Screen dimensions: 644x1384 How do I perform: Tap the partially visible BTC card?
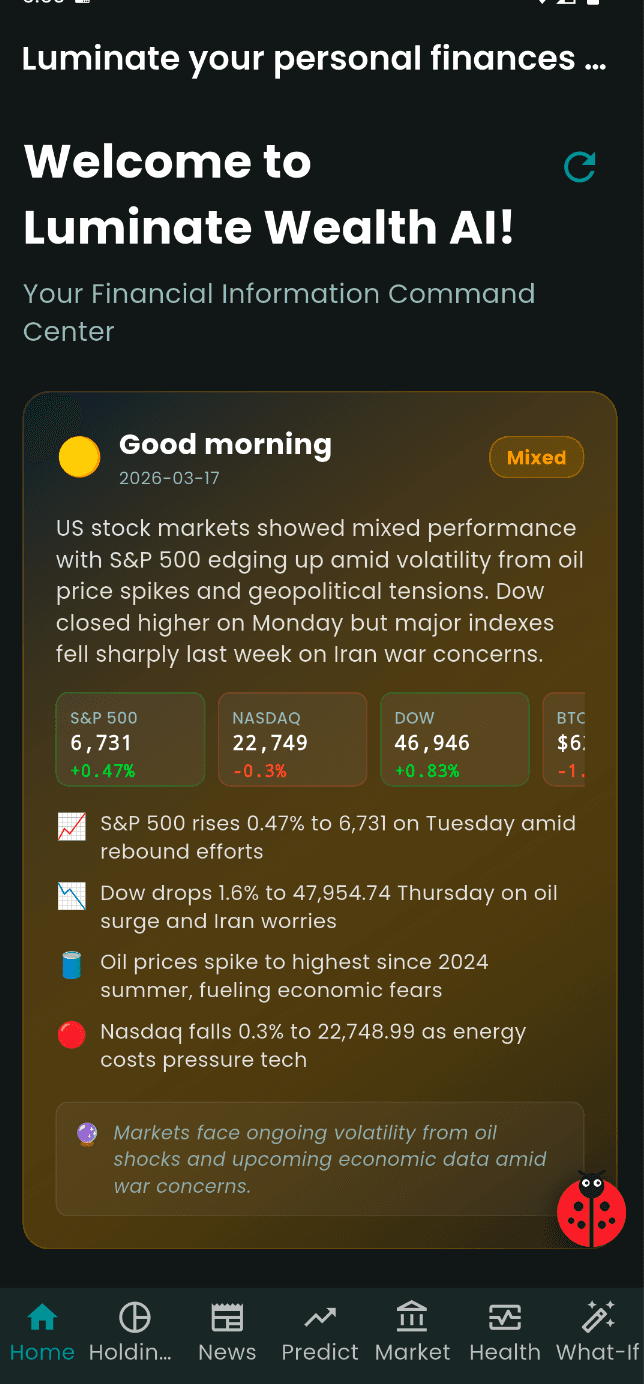pyautogui.click(x=565, y=739)
